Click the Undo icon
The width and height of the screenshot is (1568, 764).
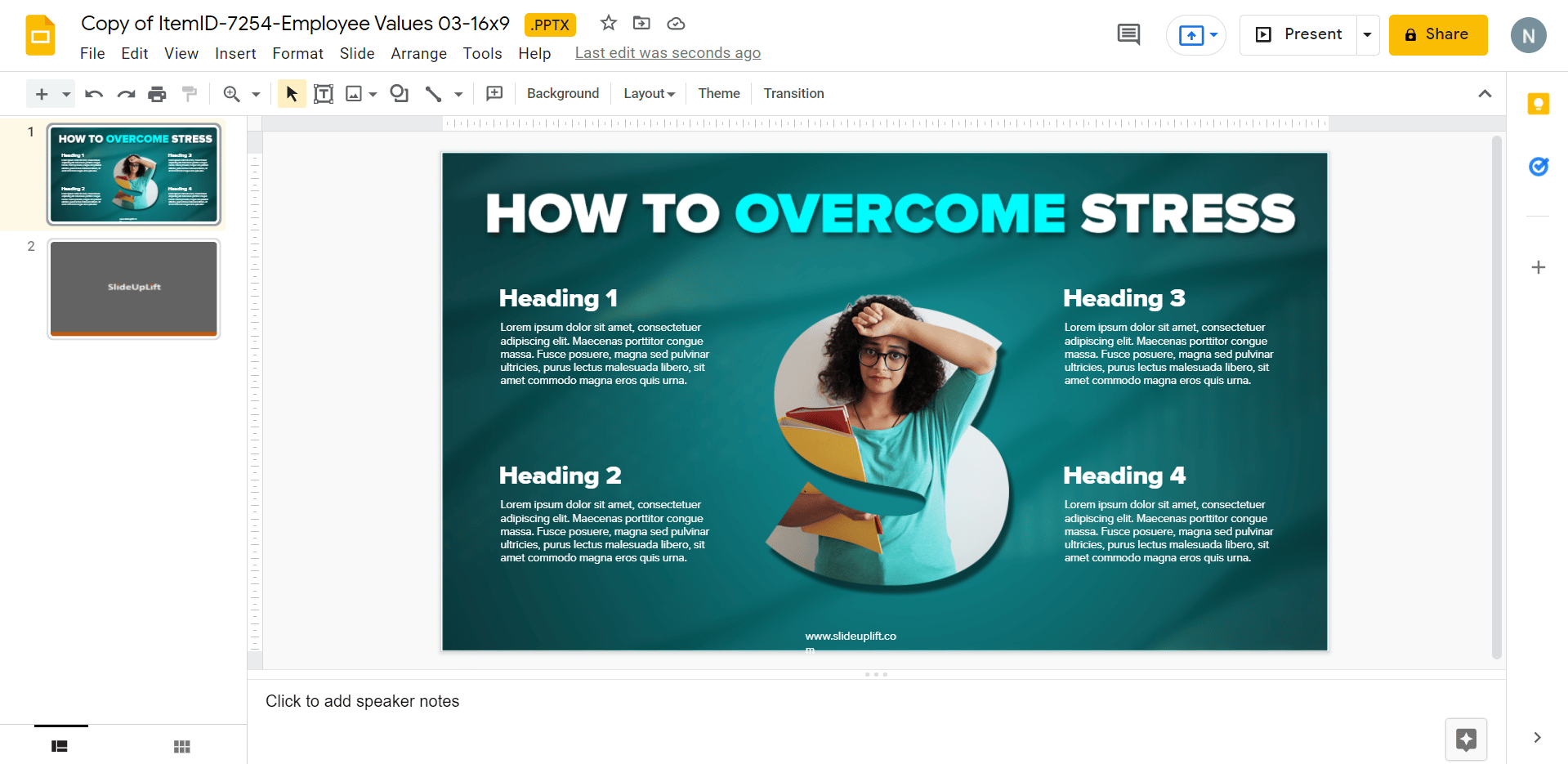pos(93,93)
